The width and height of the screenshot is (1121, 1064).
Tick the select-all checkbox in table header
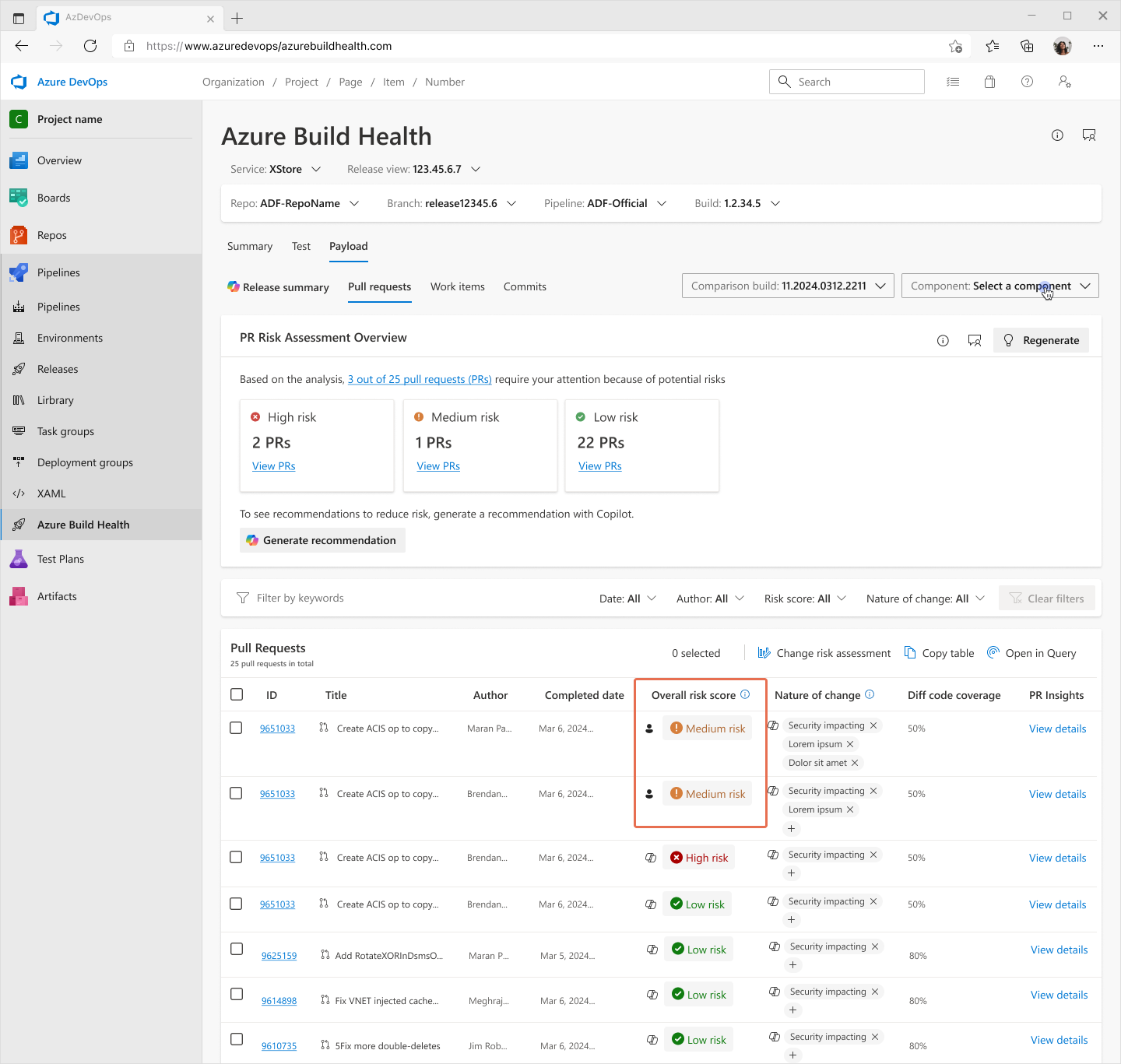(237, 694)
